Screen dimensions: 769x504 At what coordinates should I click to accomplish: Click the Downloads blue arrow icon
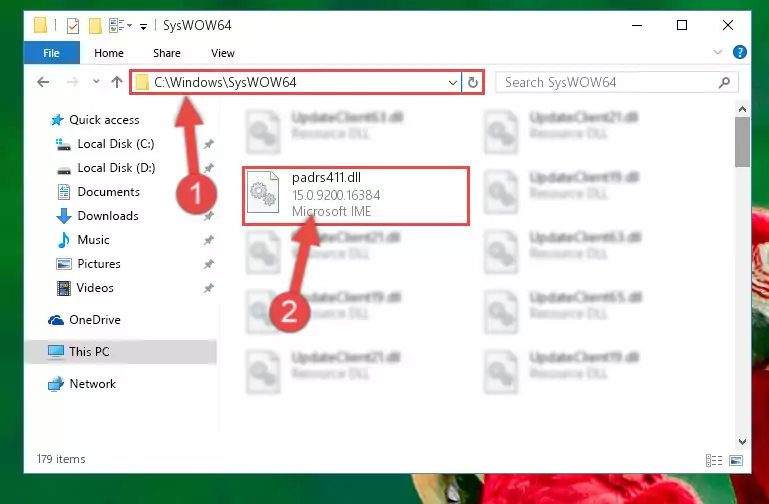[x=63, y=216]
